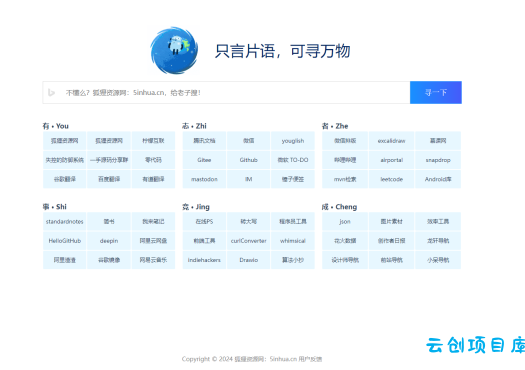Click the 事 • Shi section heading
The image size is (525, 370).
[55, 207]
